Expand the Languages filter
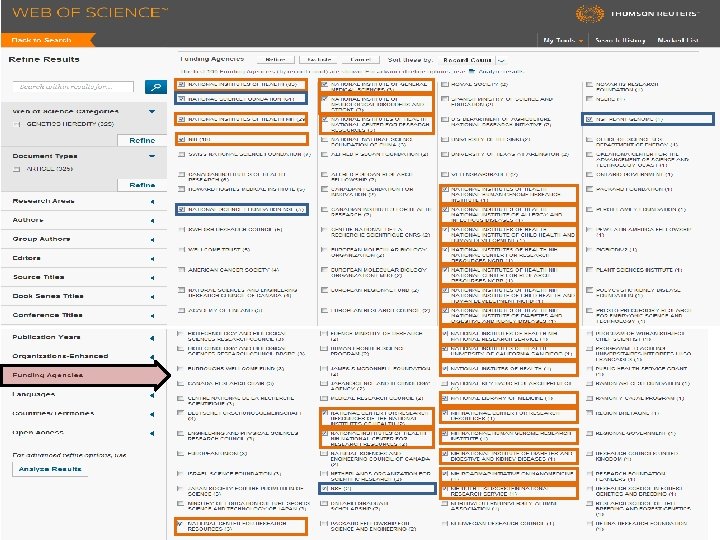The width and height of the screenshot is (720, 540). (x=152, y=395)
